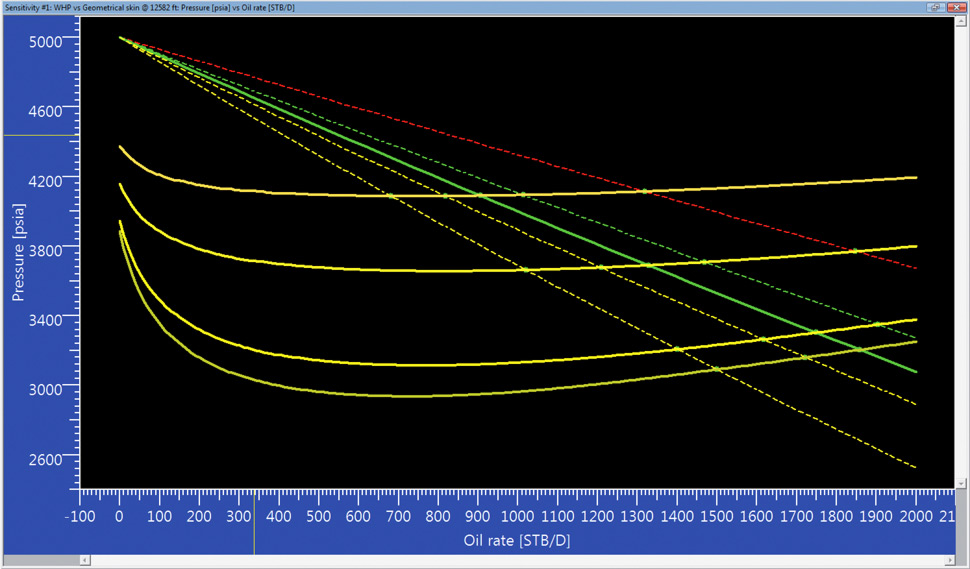The width and height of the screenshot is (970, 569).
Task: Select the 5000 tick label on pressure axis
Action: click(46, 41)
